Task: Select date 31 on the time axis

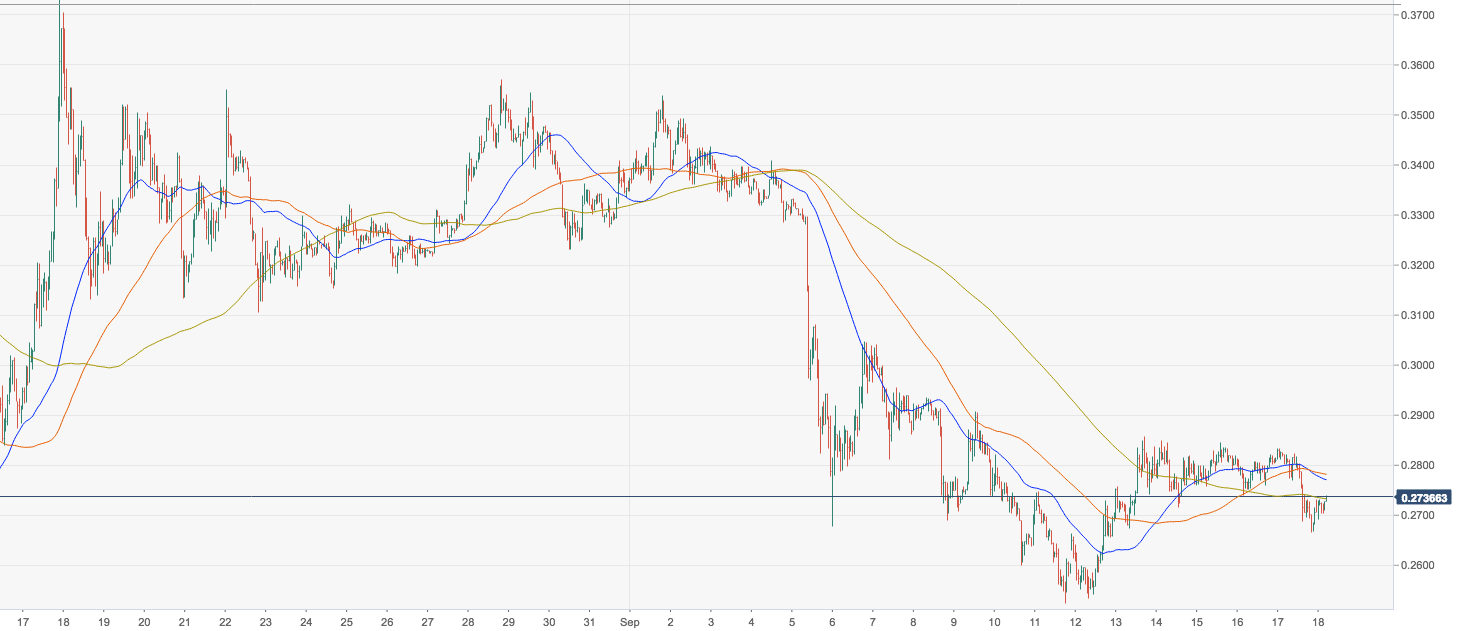Action: 589,620
